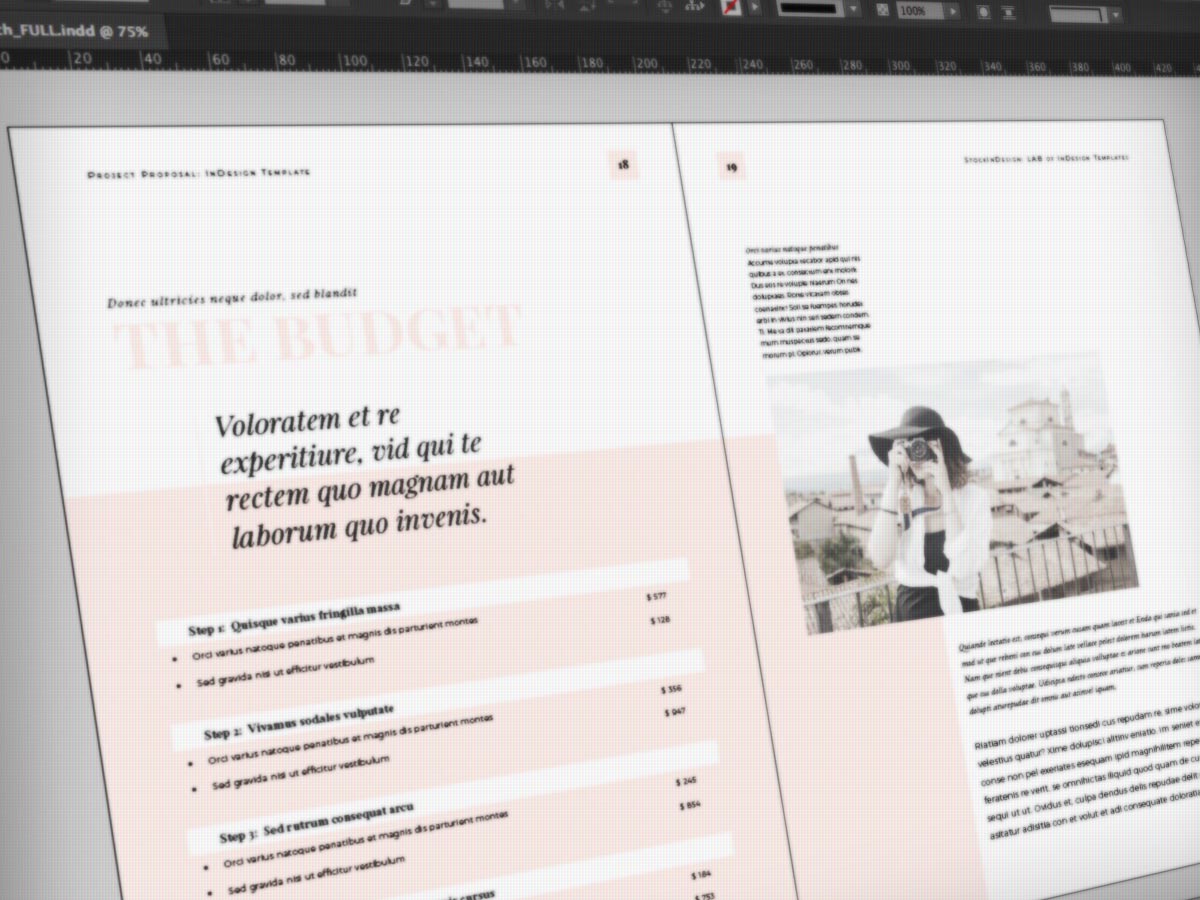Click the none fill swatch with red slash

pos(732,9)
